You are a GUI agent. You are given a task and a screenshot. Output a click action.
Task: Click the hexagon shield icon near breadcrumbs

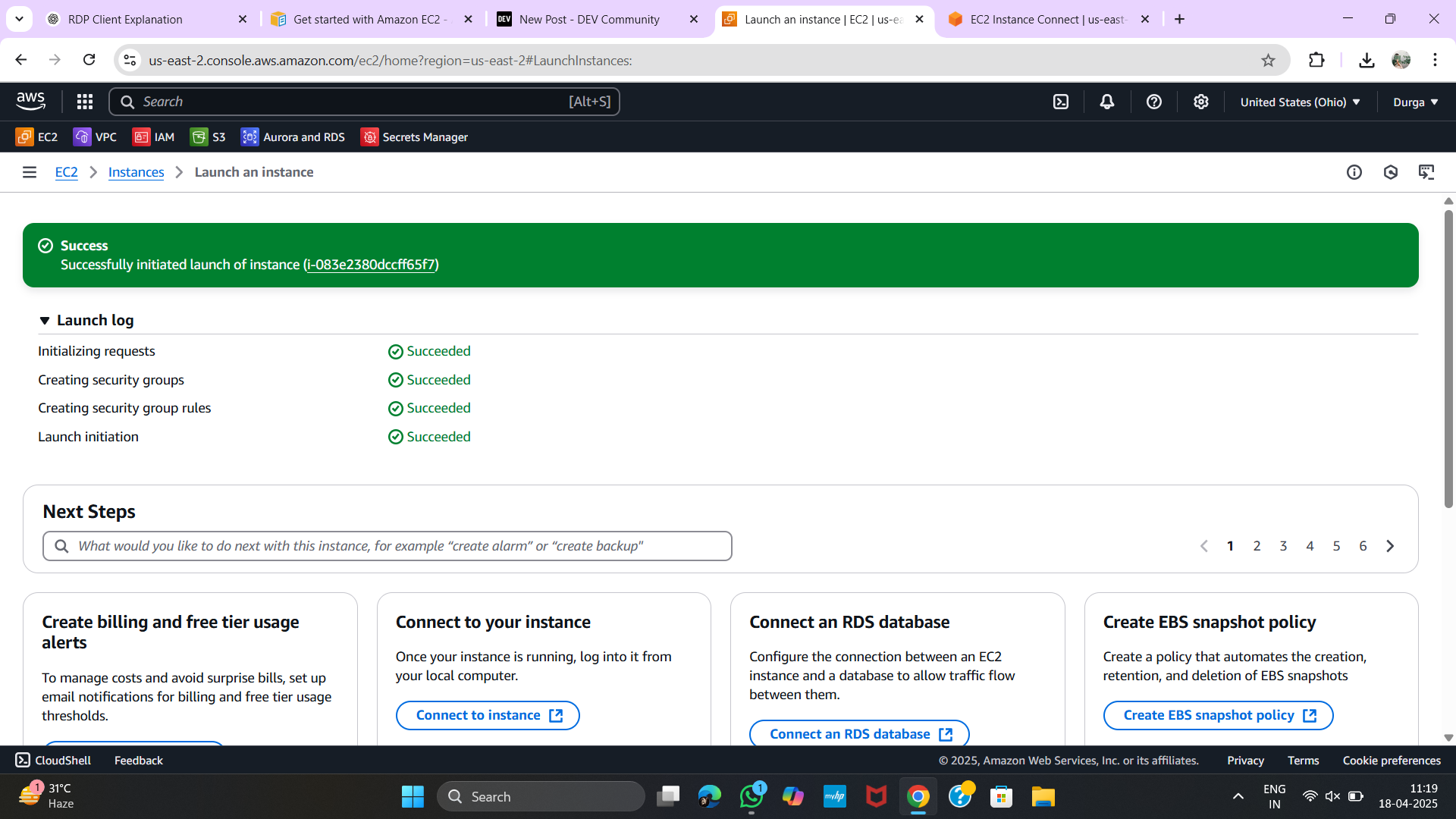point(1391,172)
